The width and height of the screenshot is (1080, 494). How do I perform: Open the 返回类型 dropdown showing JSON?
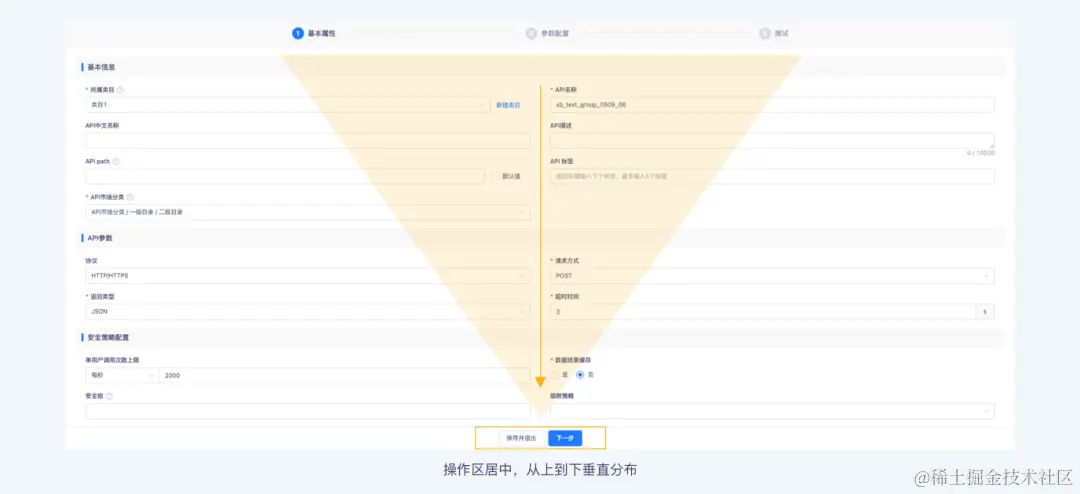308,311
